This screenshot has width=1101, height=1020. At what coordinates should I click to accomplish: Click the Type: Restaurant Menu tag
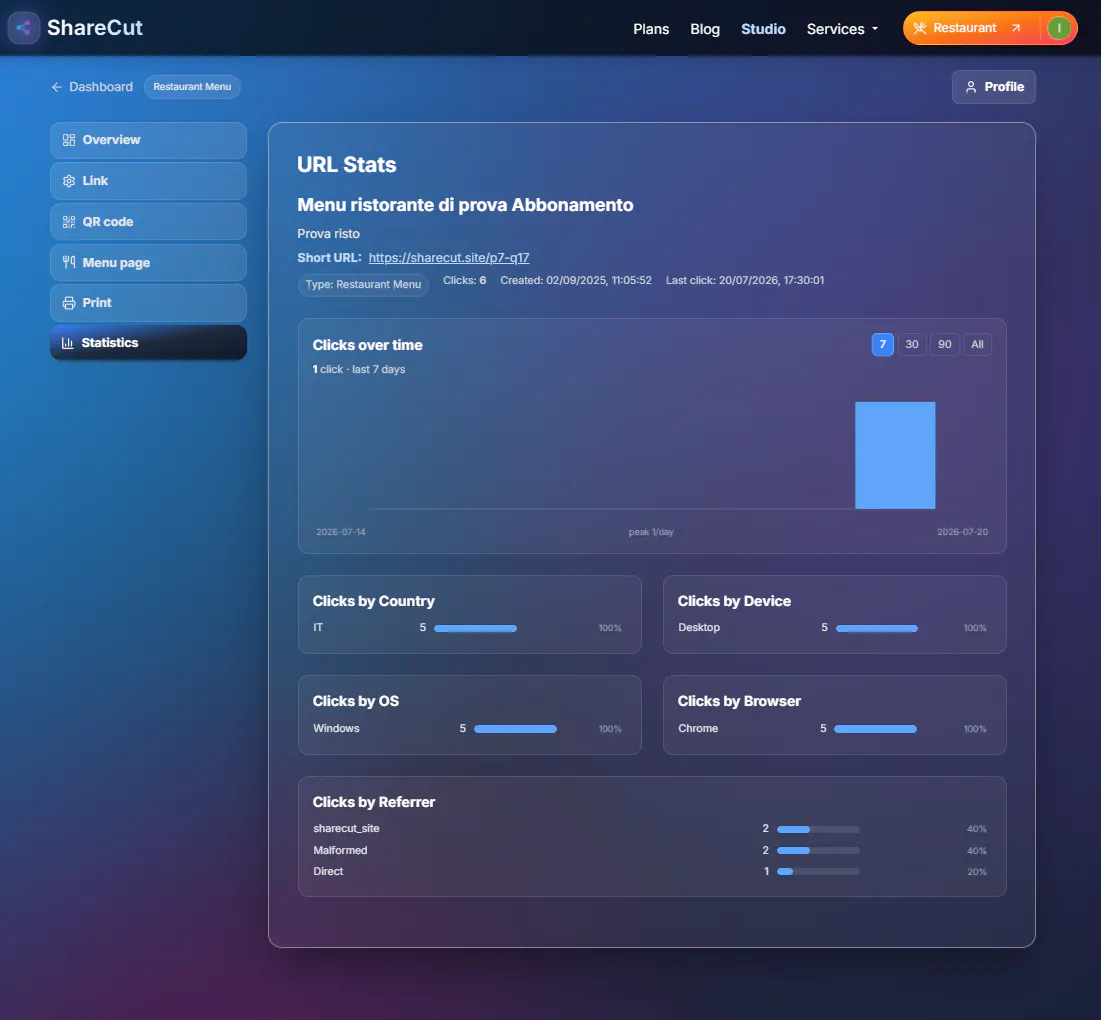pos(363,284)
